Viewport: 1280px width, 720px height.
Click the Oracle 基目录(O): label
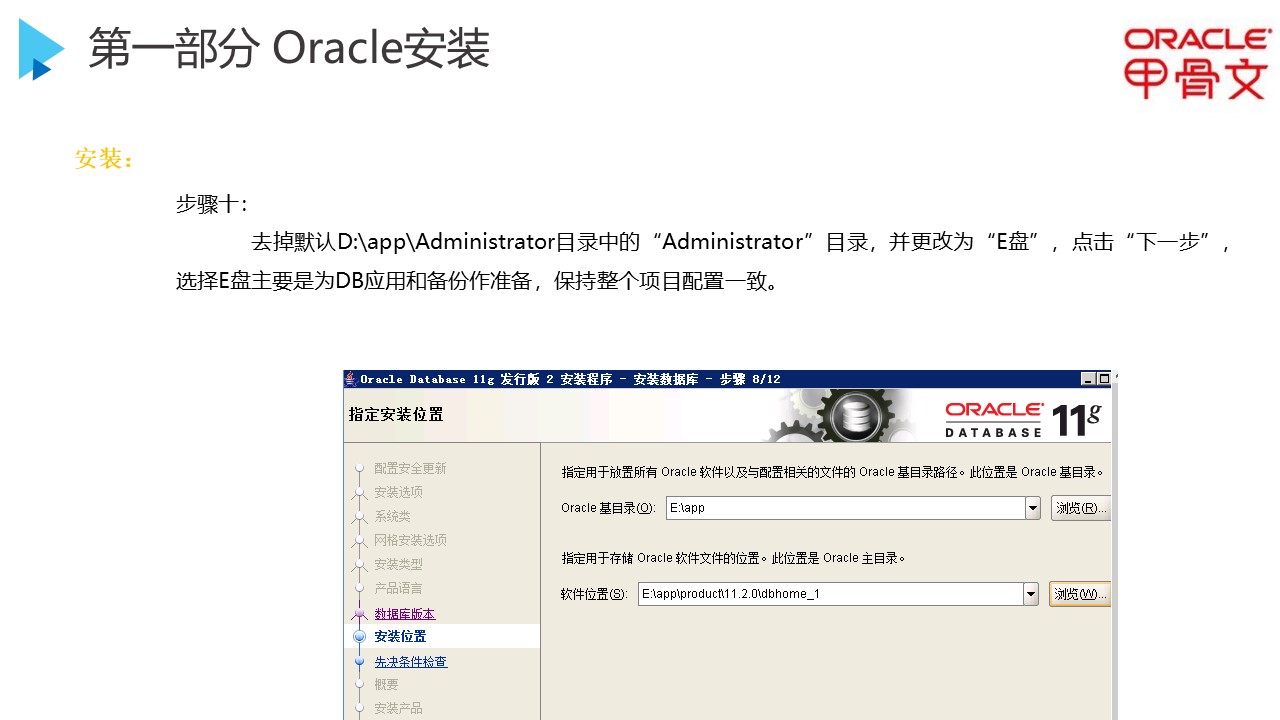click(608, 508)
